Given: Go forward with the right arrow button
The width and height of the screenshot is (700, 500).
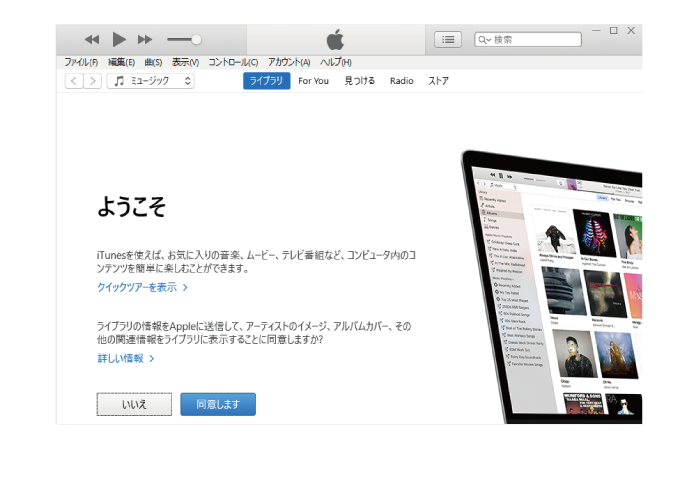Looking at the screenshot, I should pos(92,81).
